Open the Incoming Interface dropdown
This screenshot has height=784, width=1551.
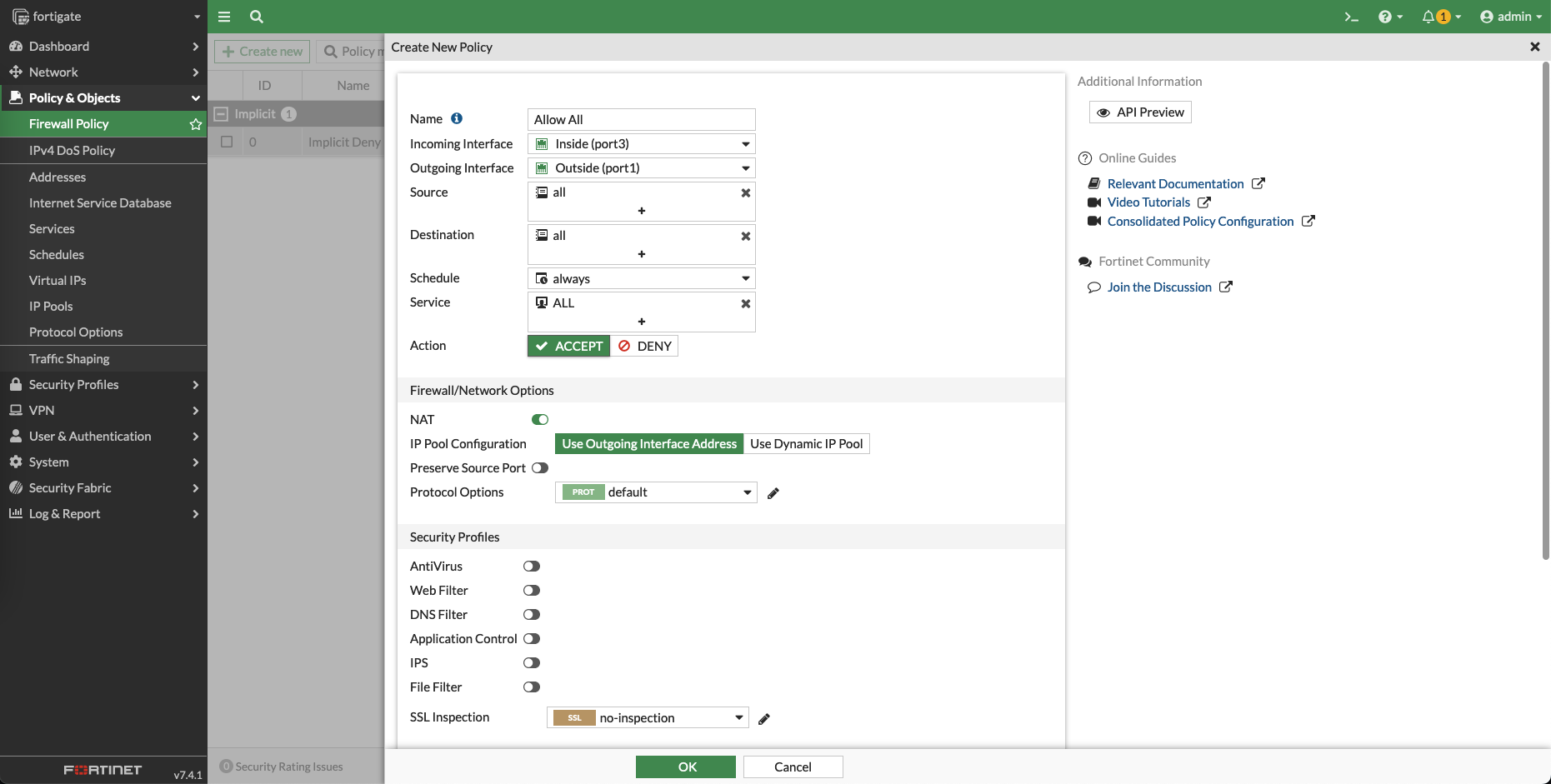pyautogui.click(x=642, y=144)
